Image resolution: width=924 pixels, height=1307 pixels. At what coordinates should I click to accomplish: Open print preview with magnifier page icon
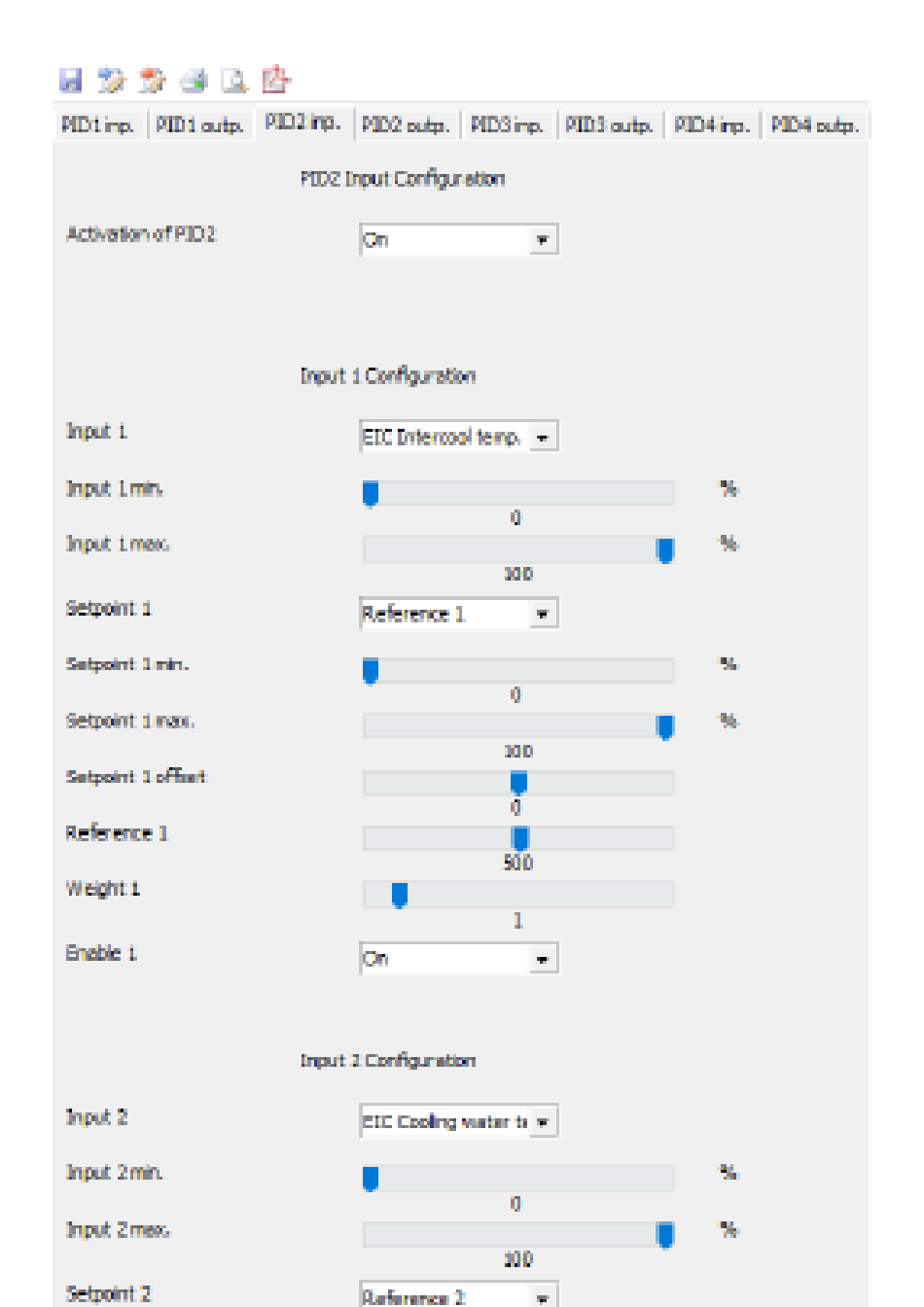(234, 81)
